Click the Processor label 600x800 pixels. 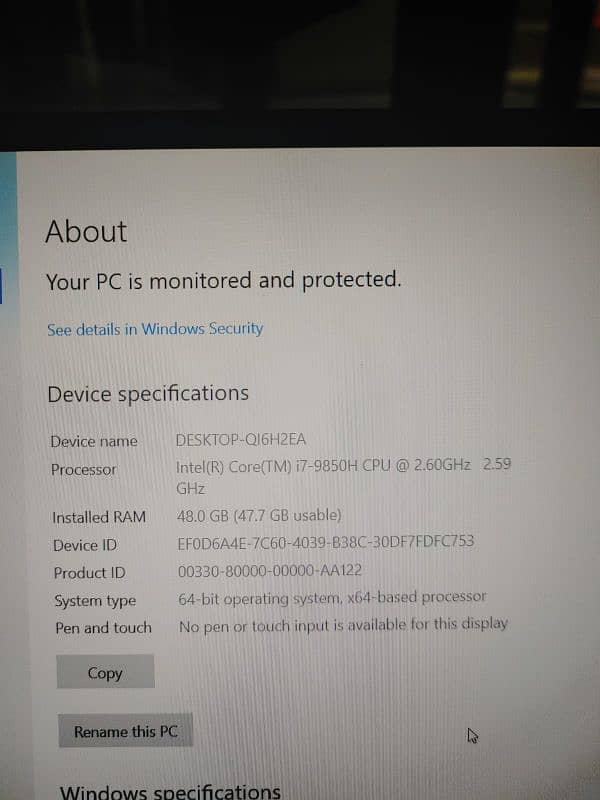coord(84,469)
